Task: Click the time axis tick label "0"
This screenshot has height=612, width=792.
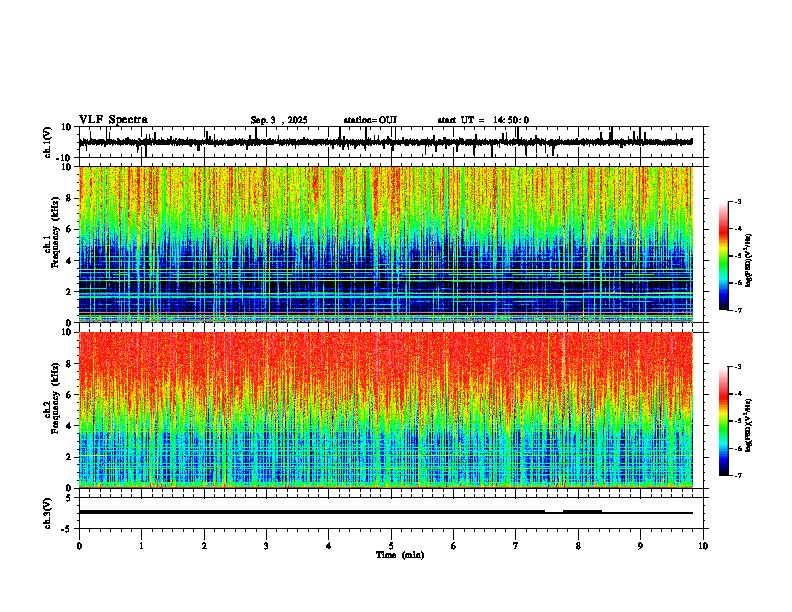Action: point(79,546)
